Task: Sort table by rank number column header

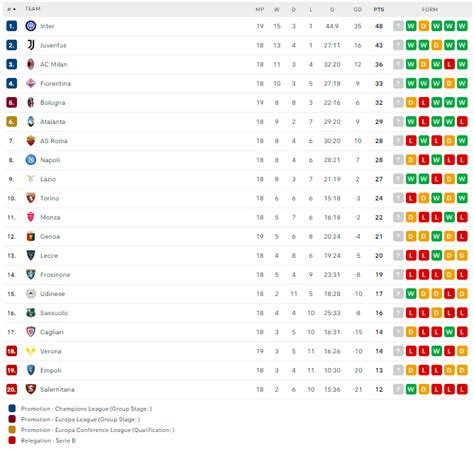Action: [x=11, y=9]
